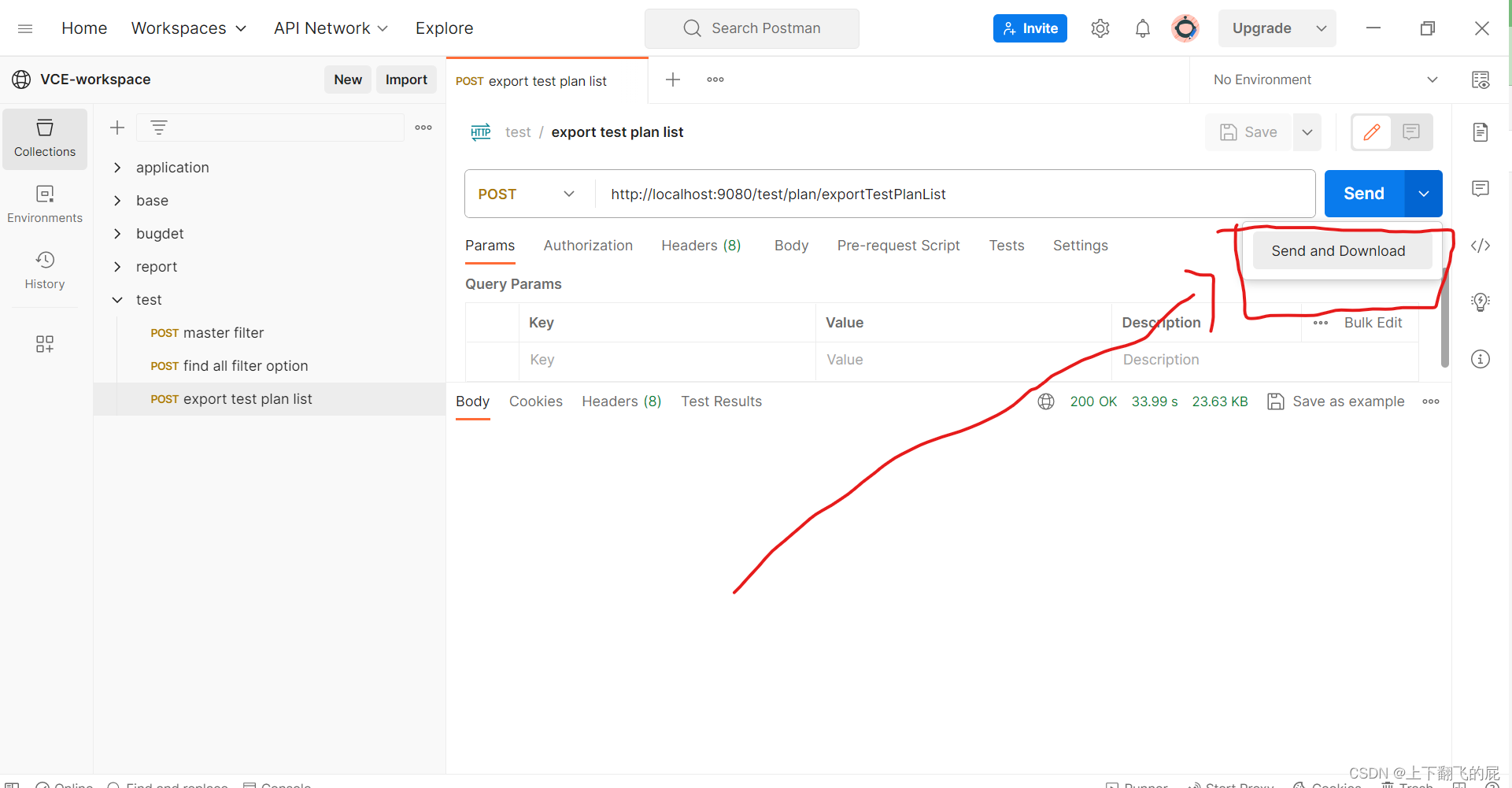This screenshot has height=788, width=1512.
Task: Expand the bugdet collection
Action: tap(117, 234)
